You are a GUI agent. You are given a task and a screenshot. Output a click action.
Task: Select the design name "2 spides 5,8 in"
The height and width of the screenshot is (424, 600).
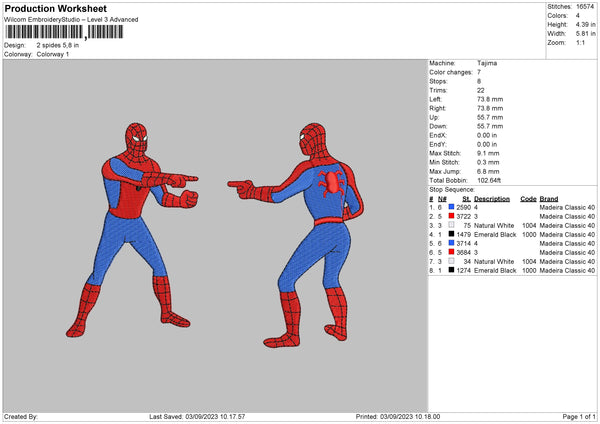(58, 45)
